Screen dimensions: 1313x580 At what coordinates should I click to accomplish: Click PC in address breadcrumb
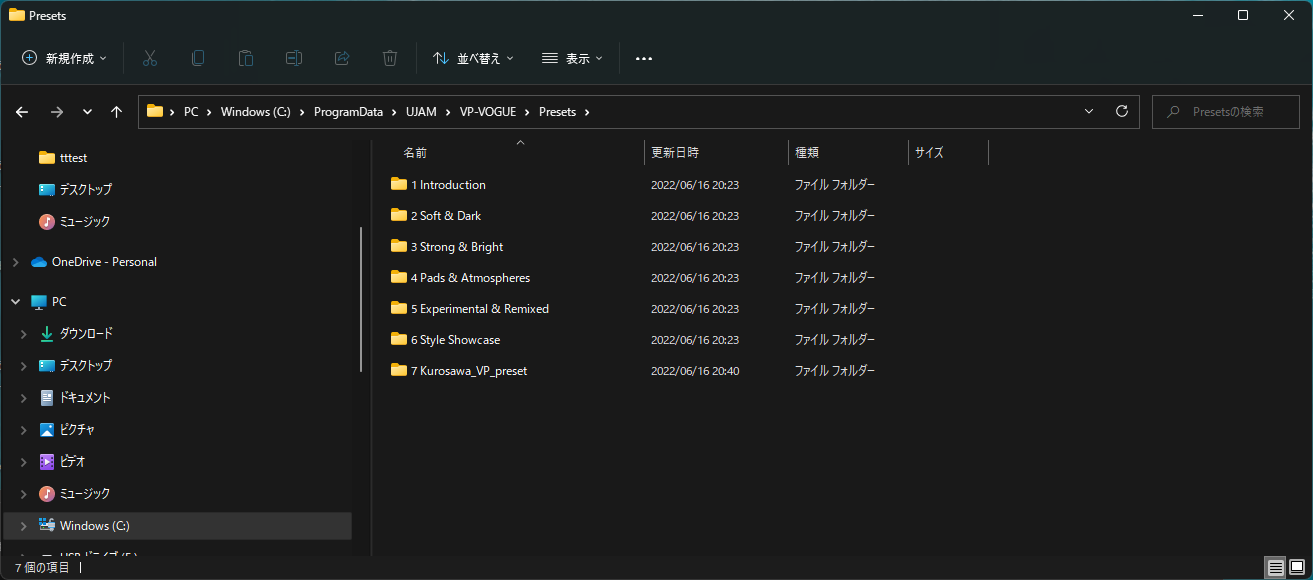191,112
